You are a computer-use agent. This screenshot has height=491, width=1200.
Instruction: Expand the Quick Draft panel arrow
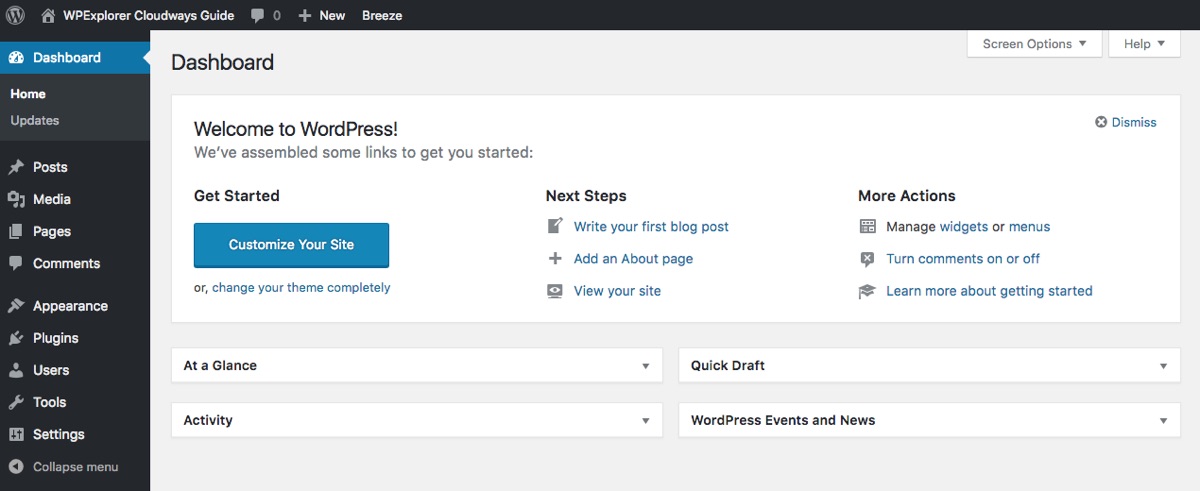1163,366
